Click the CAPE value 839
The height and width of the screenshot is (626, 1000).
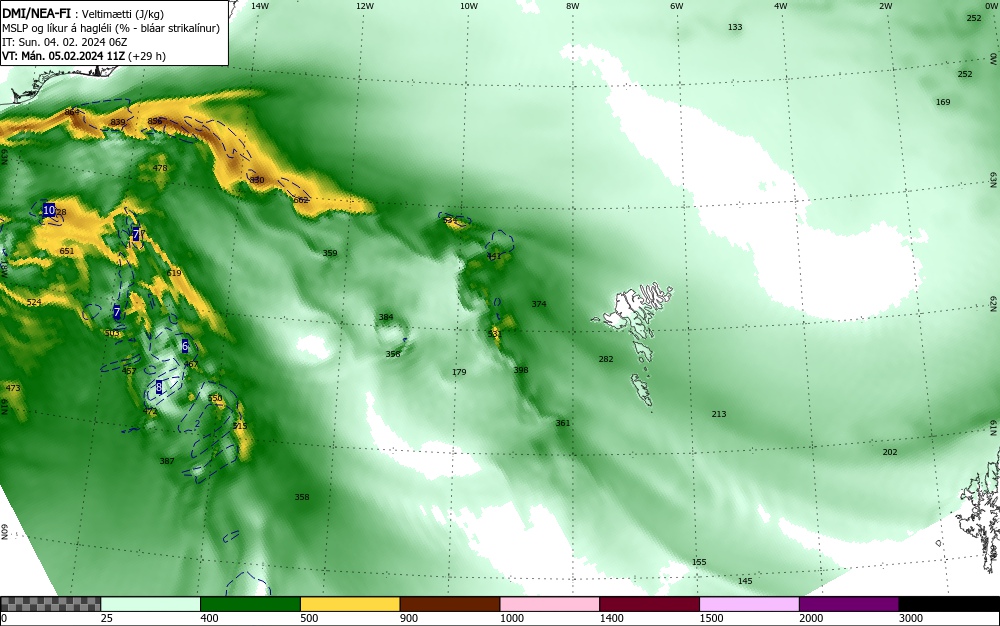[x=118, y=122]
